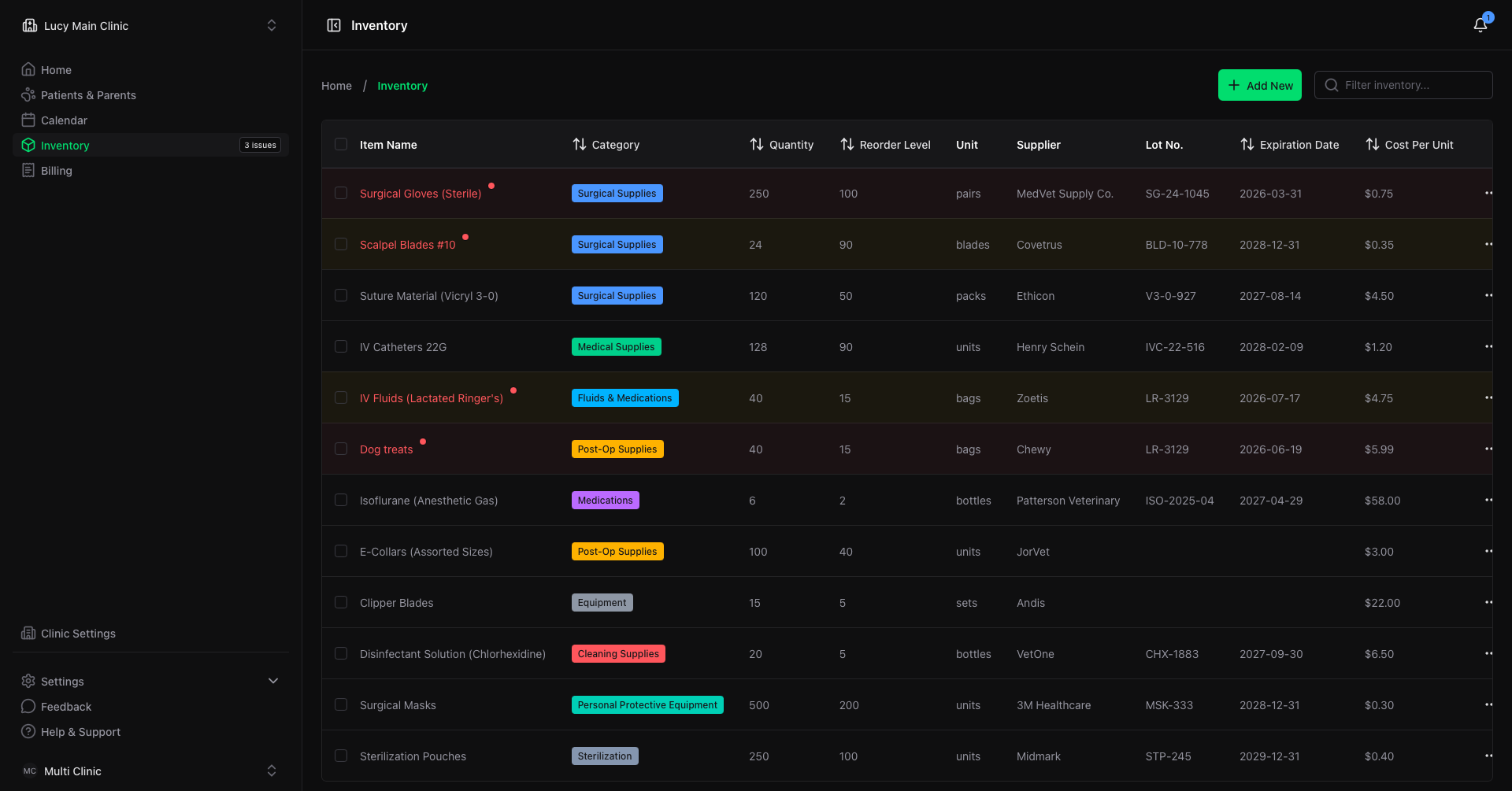
Task: Expand the Settings section chevron
Action: 273,681
